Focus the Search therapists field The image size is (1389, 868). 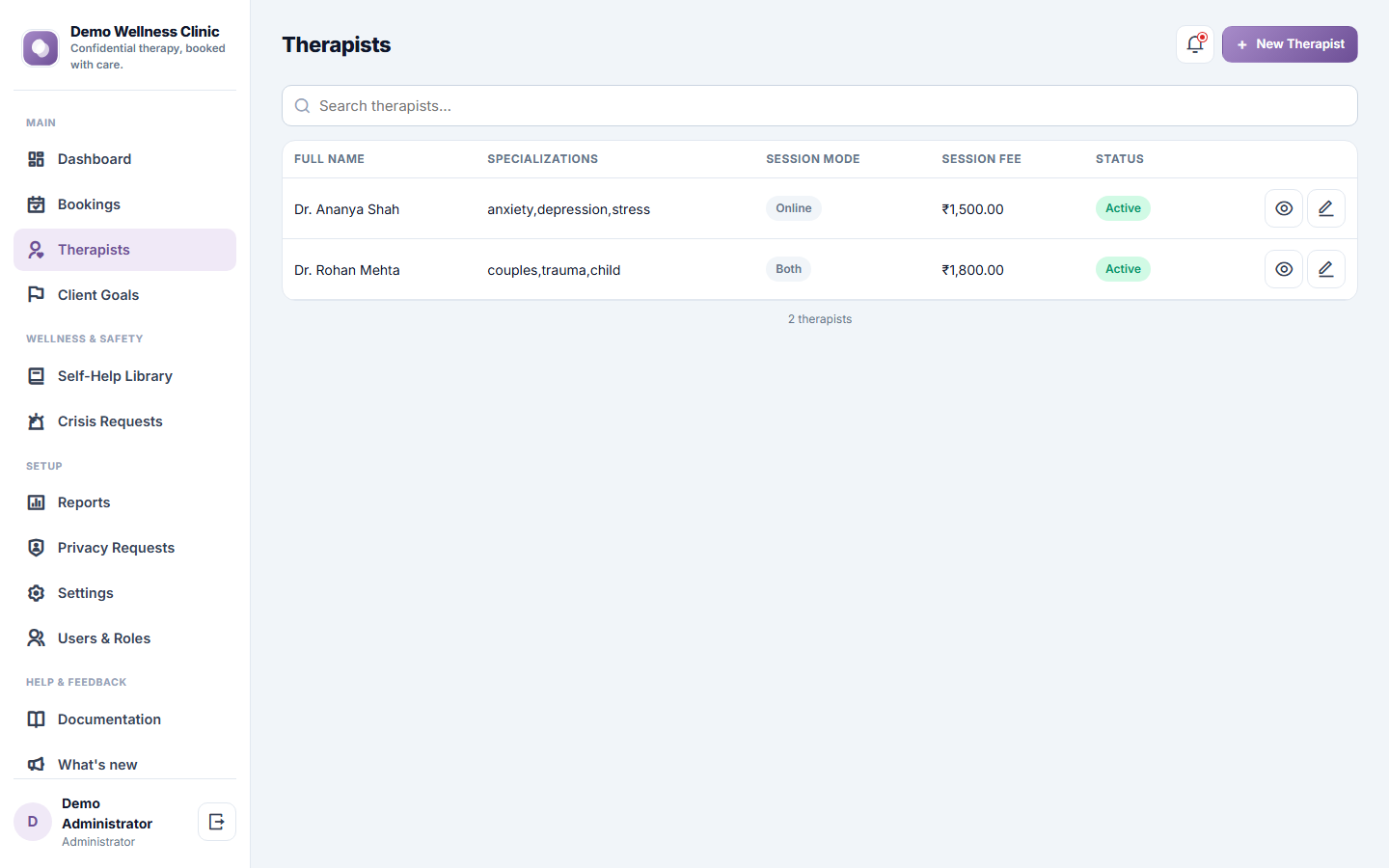(x=820, y=106)
